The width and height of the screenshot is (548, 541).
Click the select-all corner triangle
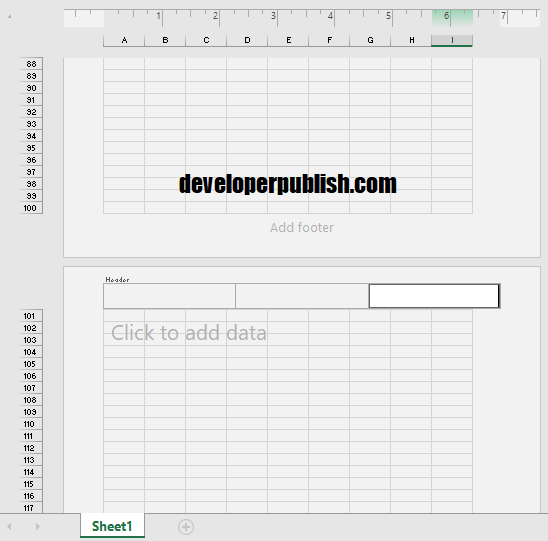click(x=9, y=16)
